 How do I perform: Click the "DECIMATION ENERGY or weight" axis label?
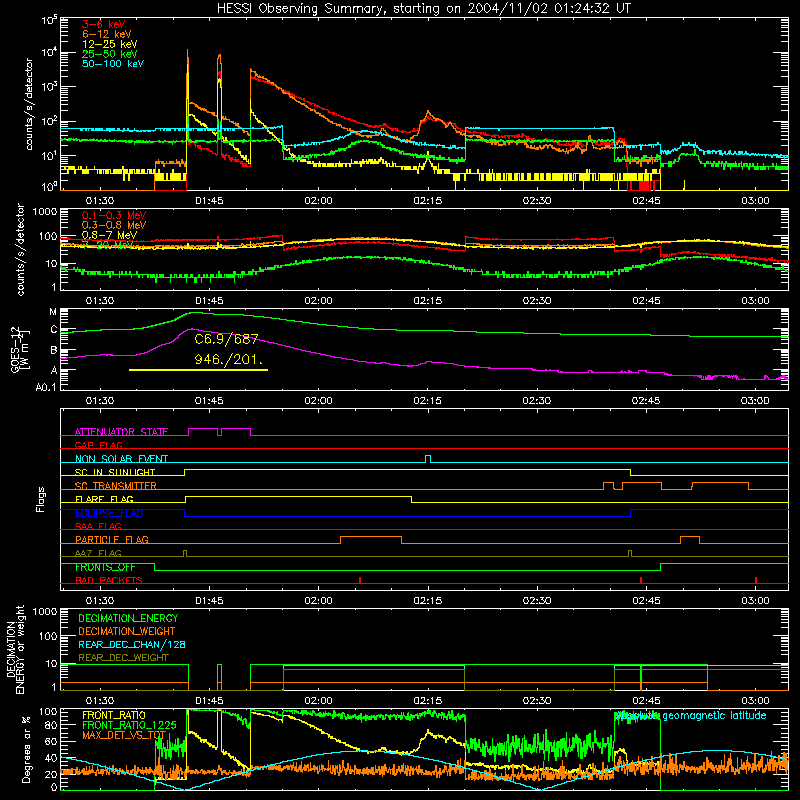(15, 649)
